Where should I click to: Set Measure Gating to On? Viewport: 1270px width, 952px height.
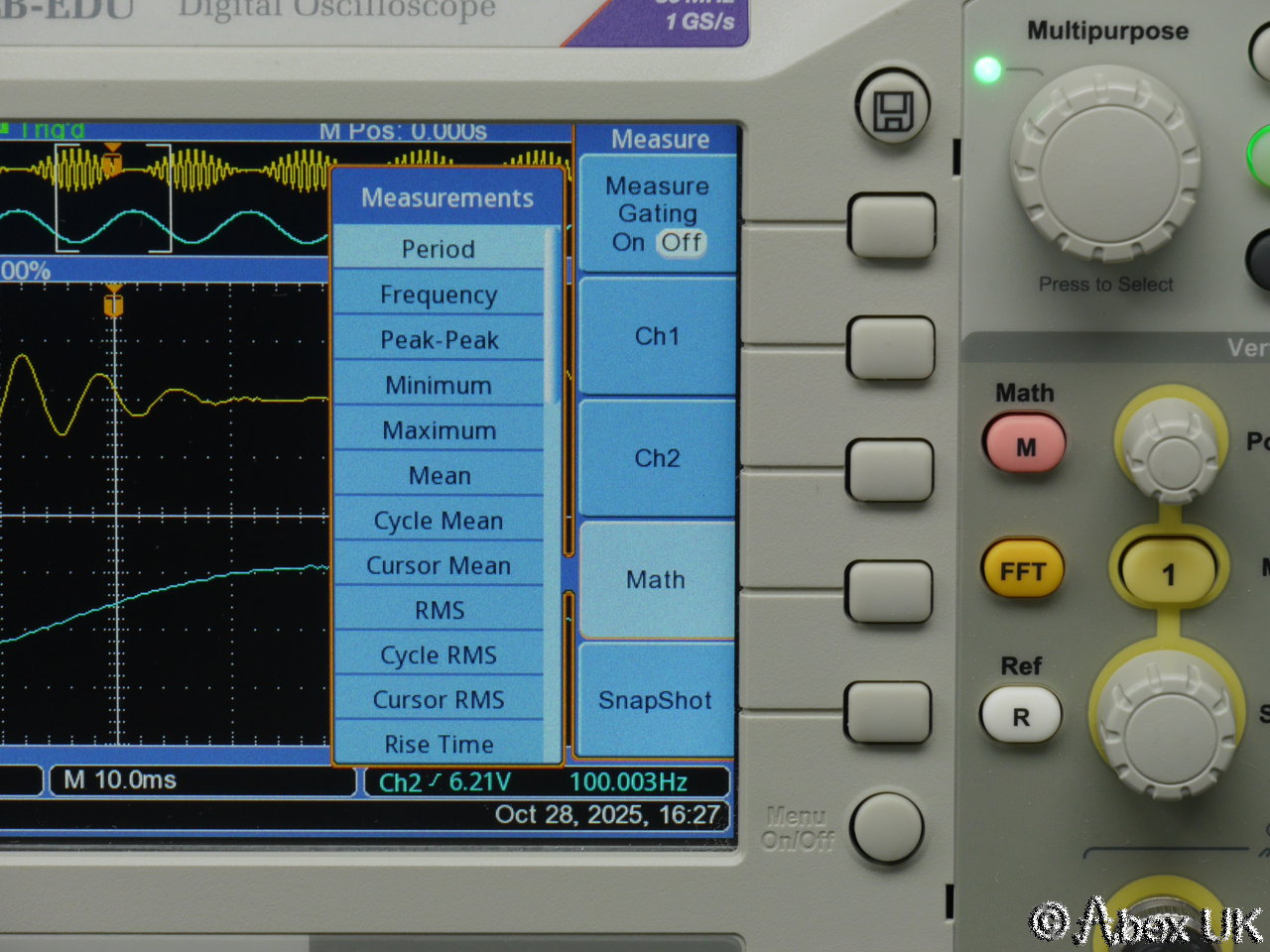pos(628,242)
